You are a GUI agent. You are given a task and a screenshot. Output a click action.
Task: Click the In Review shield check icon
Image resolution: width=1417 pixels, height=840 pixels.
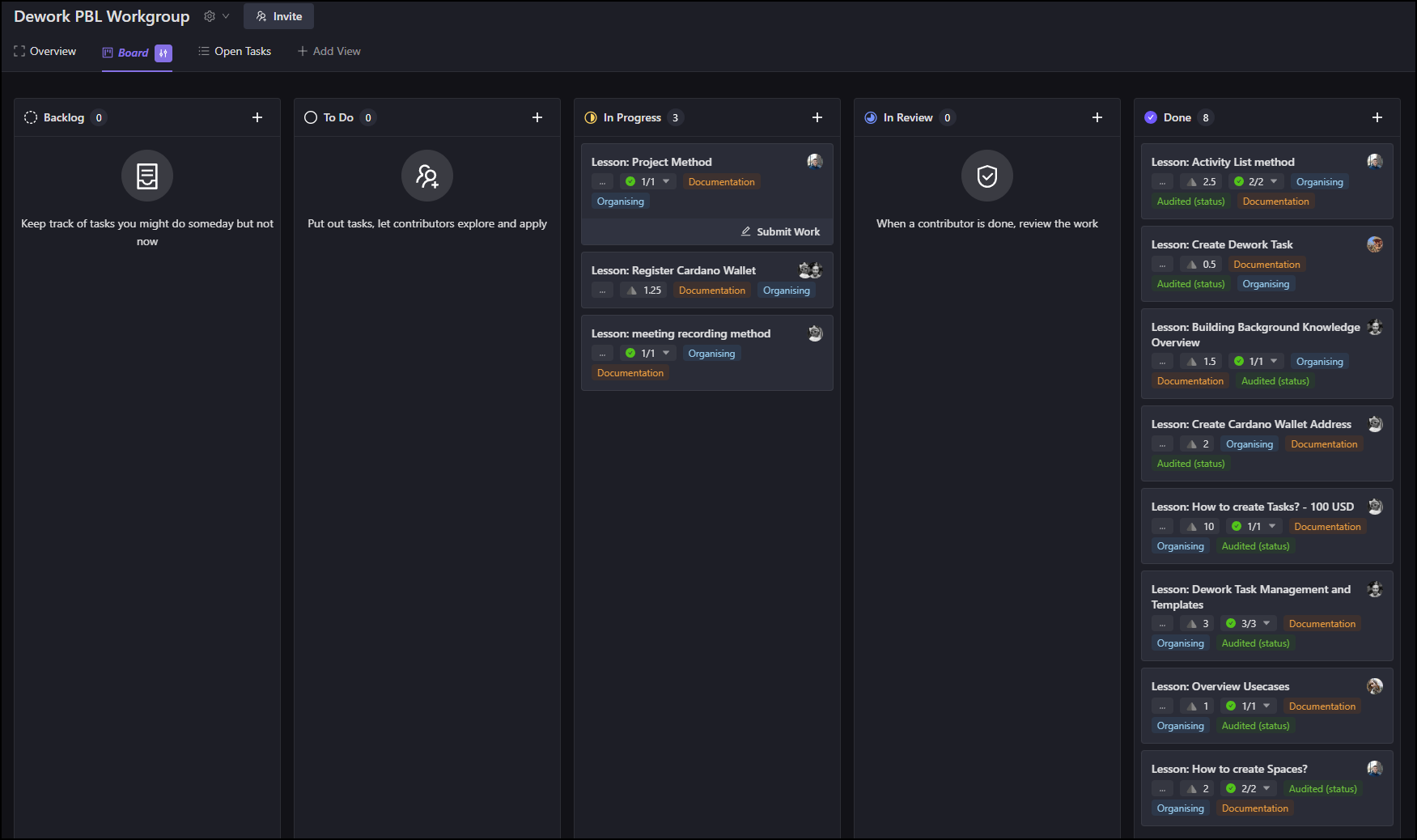987,176
